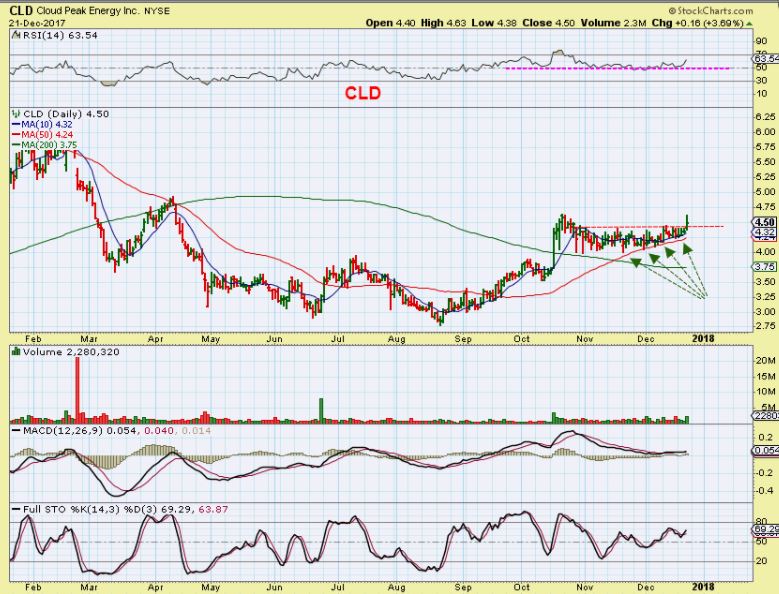The image size is (779, 594).
Task: Click the company name Cloud Peak Energy Inc.
Action: pyautogui.click(x=88, y=11)
